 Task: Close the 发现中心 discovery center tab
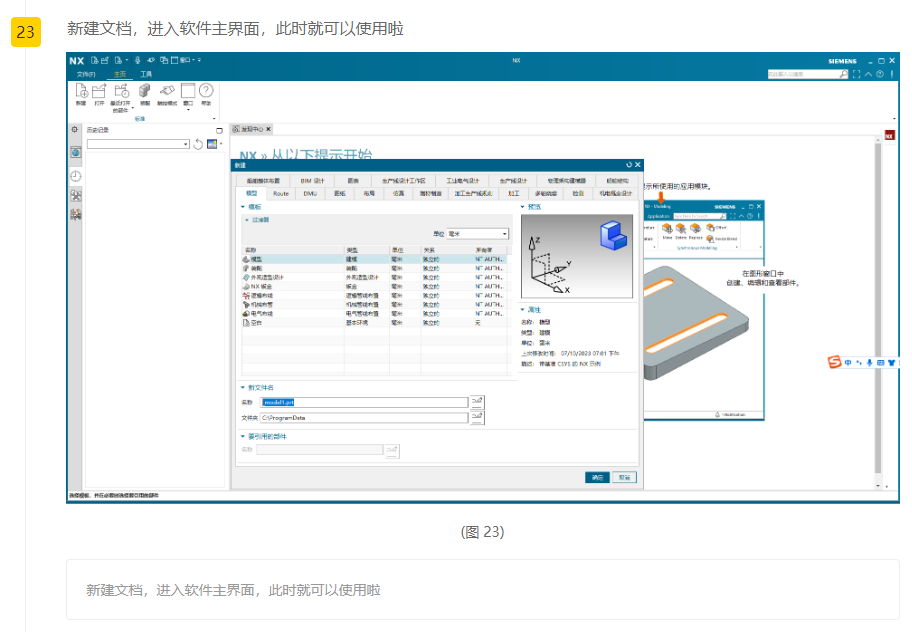tap(268, 129)
